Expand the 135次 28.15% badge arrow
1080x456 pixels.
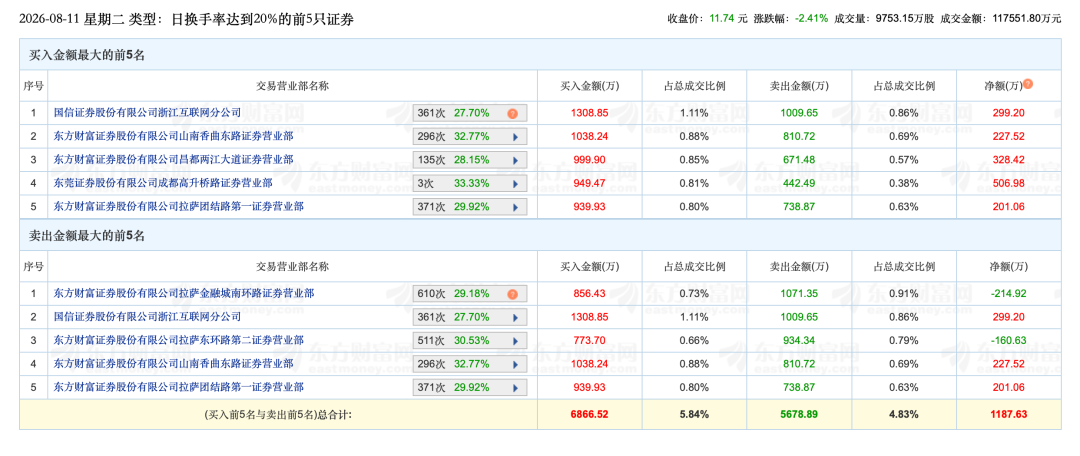[x=515, y=160]
